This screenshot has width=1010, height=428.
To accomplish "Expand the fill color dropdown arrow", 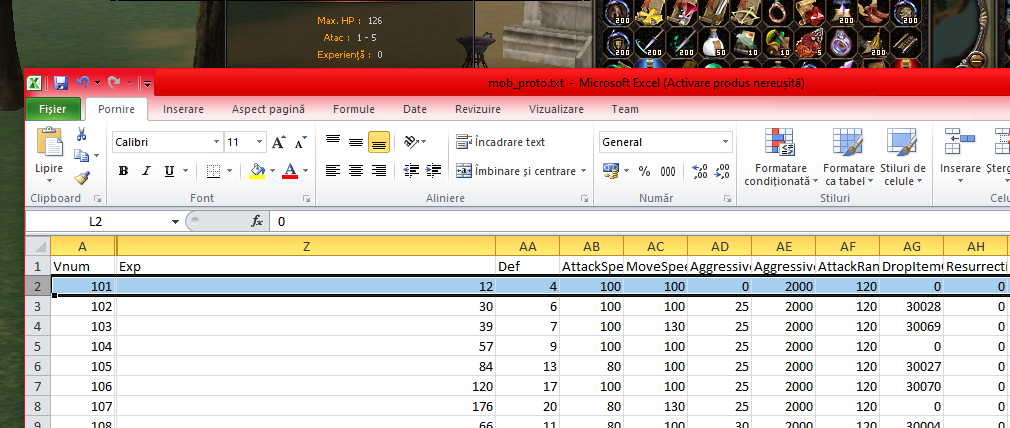I will click(272, 171).
